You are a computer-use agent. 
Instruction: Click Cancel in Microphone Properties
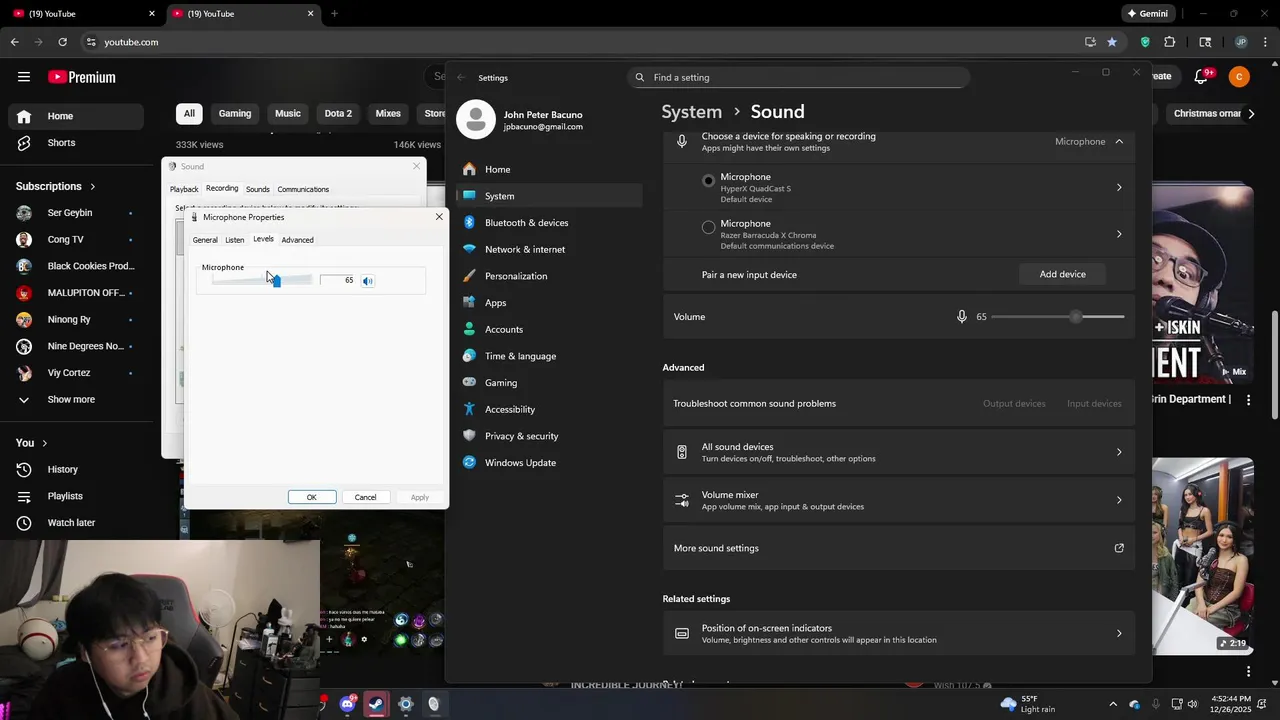(365, 497)
